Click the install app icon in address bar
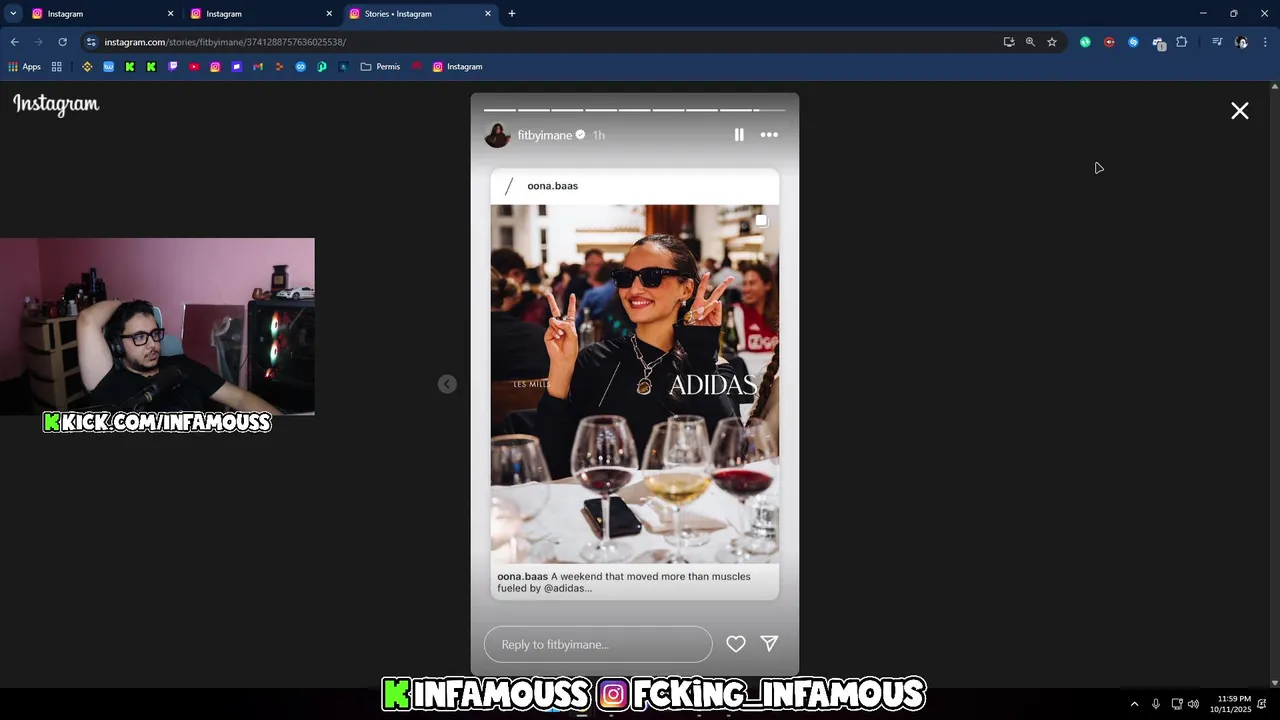 (x=1009, y=42)
